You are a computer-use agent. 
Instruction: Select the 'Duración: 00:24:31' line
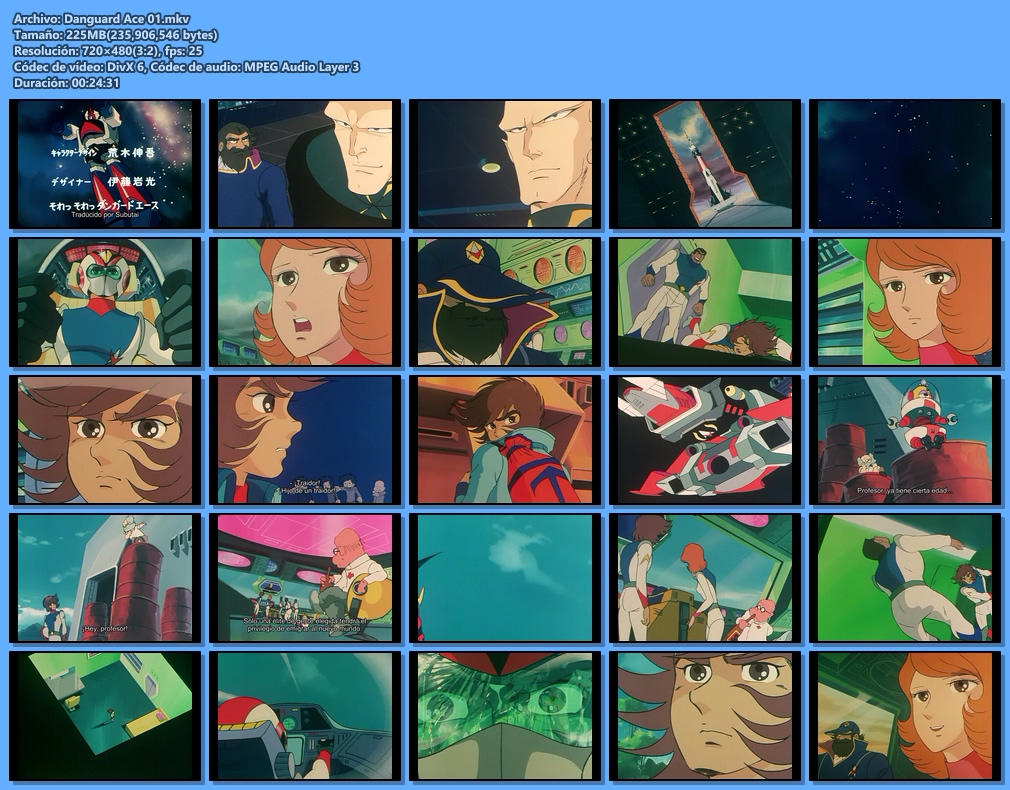pos(66,82)
